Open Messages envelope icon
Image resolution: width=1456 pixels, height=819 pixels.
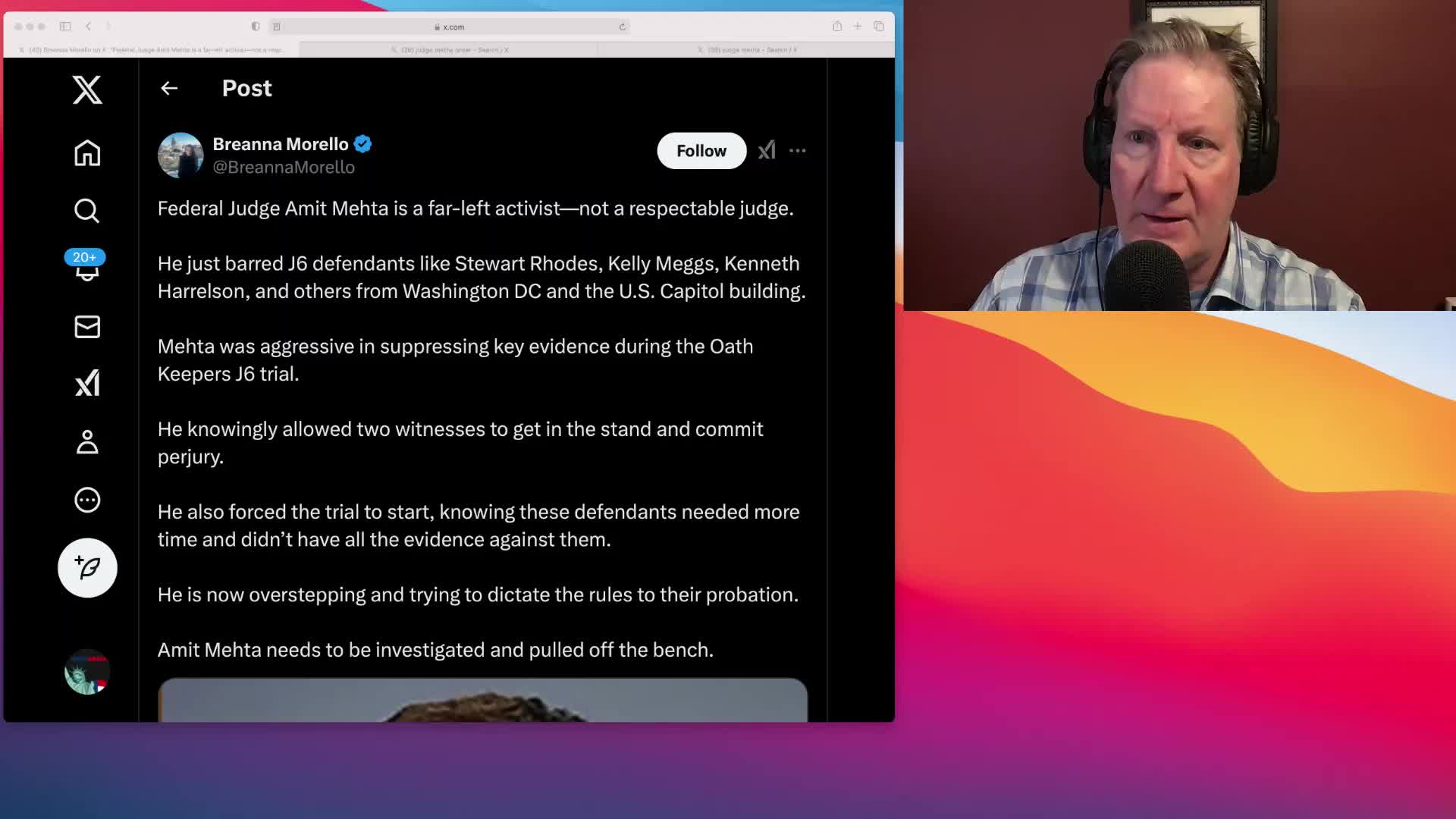(x=87, y=327)
